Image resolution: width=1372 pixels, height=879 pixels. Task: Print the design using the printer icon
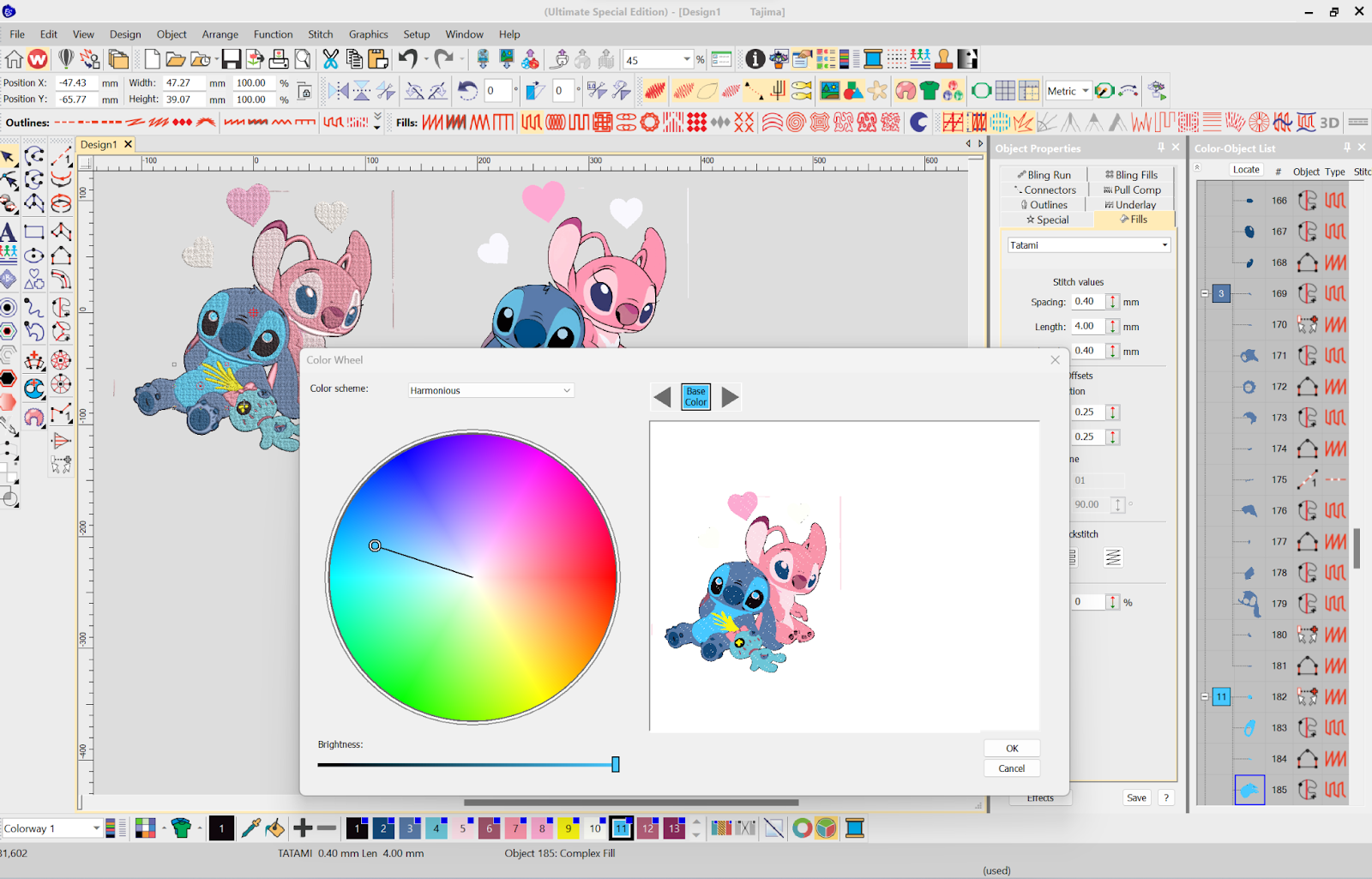coord(279,59)
